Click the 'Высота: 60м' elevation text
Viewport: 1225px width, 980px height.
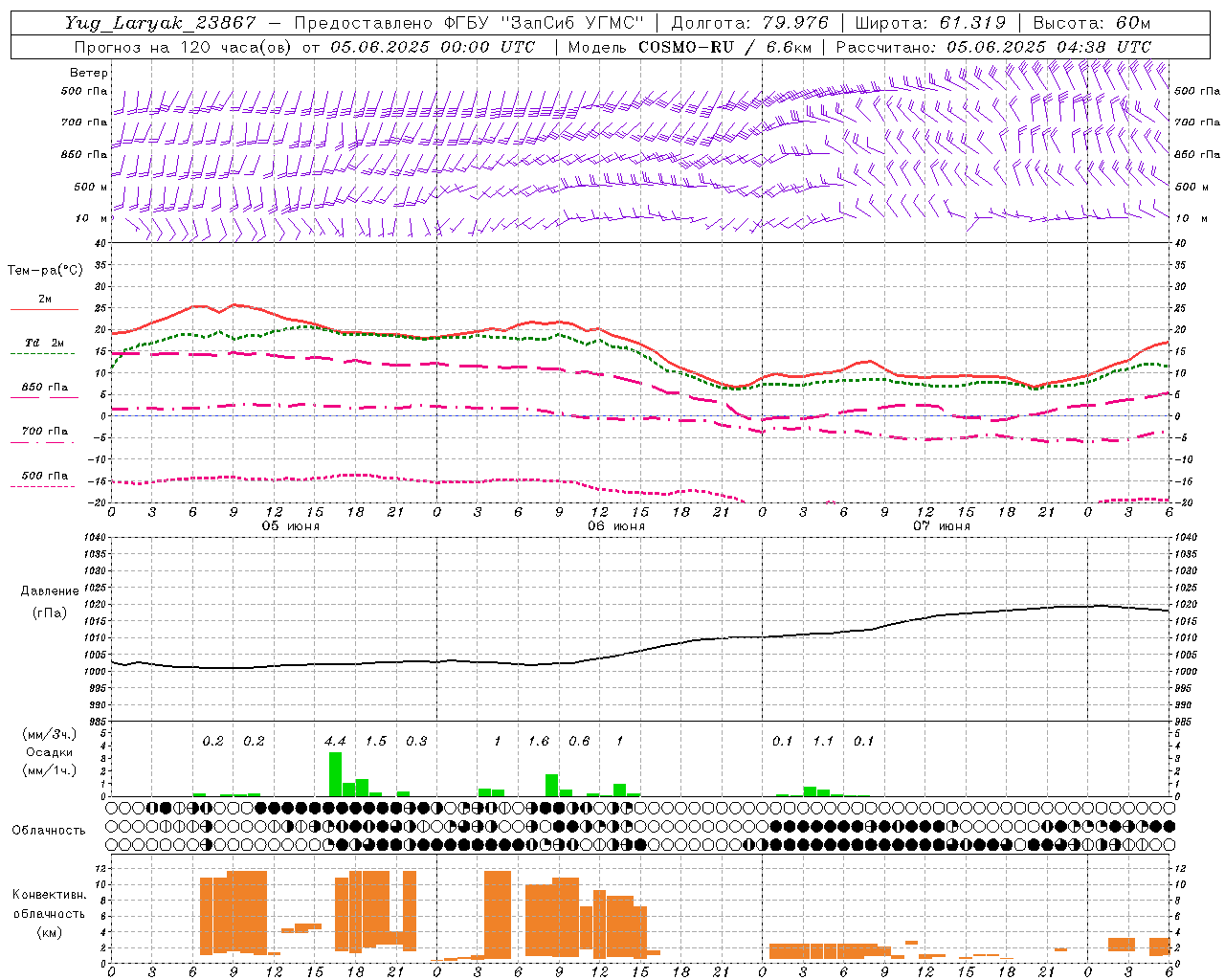coord(1091,23)
